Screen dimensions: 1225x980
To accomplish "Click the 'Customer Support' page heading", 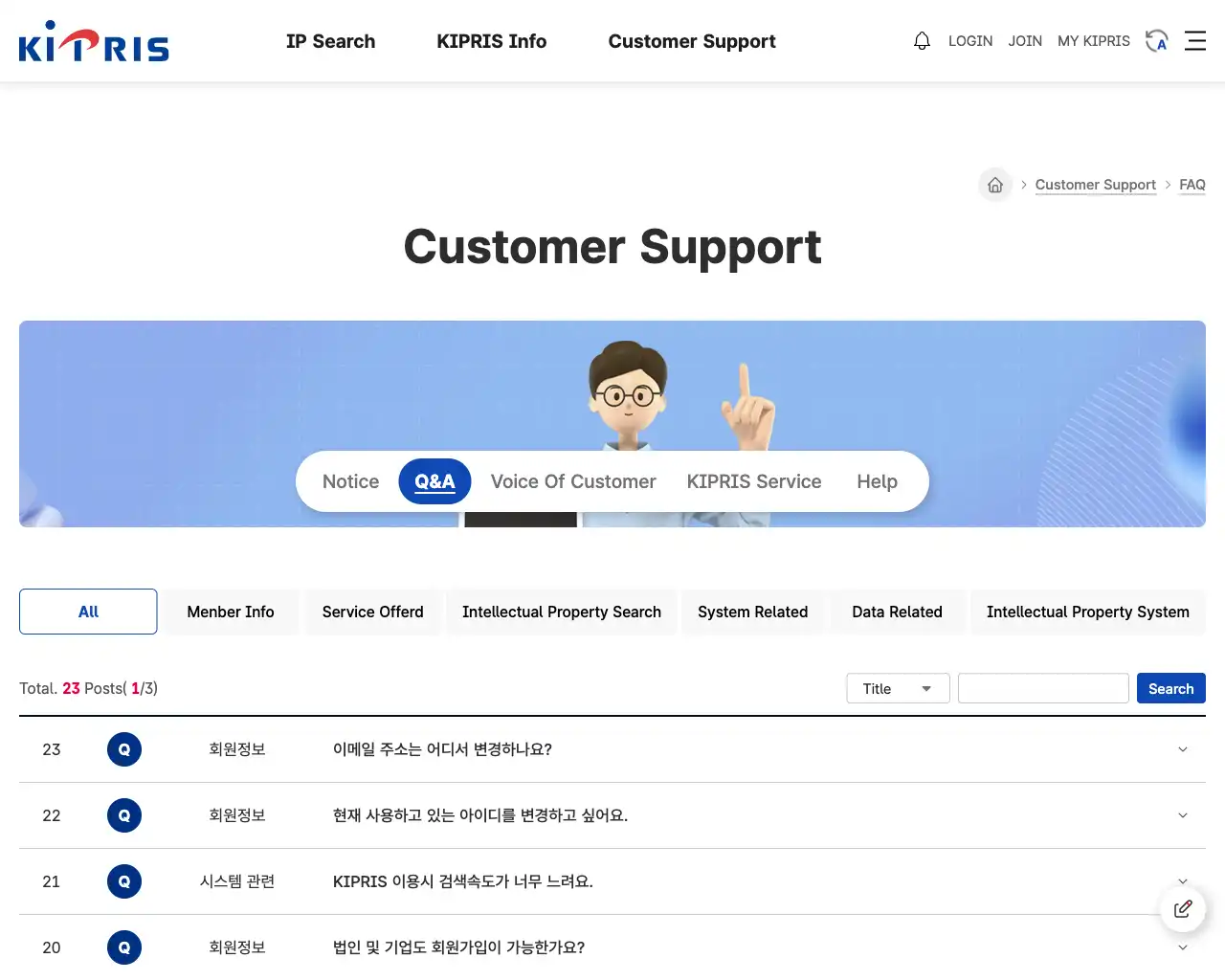I will [x=612, y=247].
